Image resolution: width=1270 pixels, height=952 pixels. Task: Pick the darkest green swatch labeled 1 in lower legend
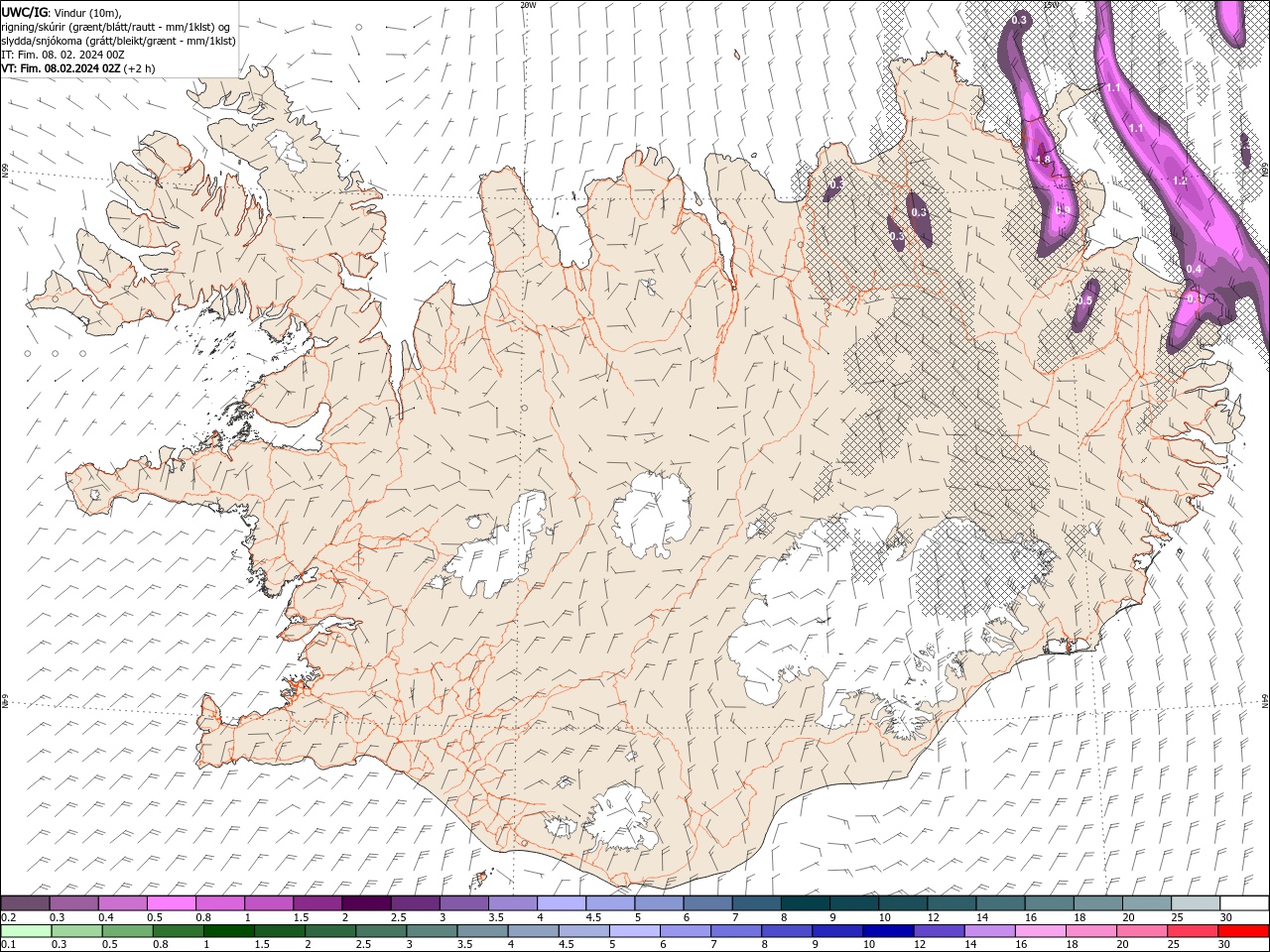(229, 931)
